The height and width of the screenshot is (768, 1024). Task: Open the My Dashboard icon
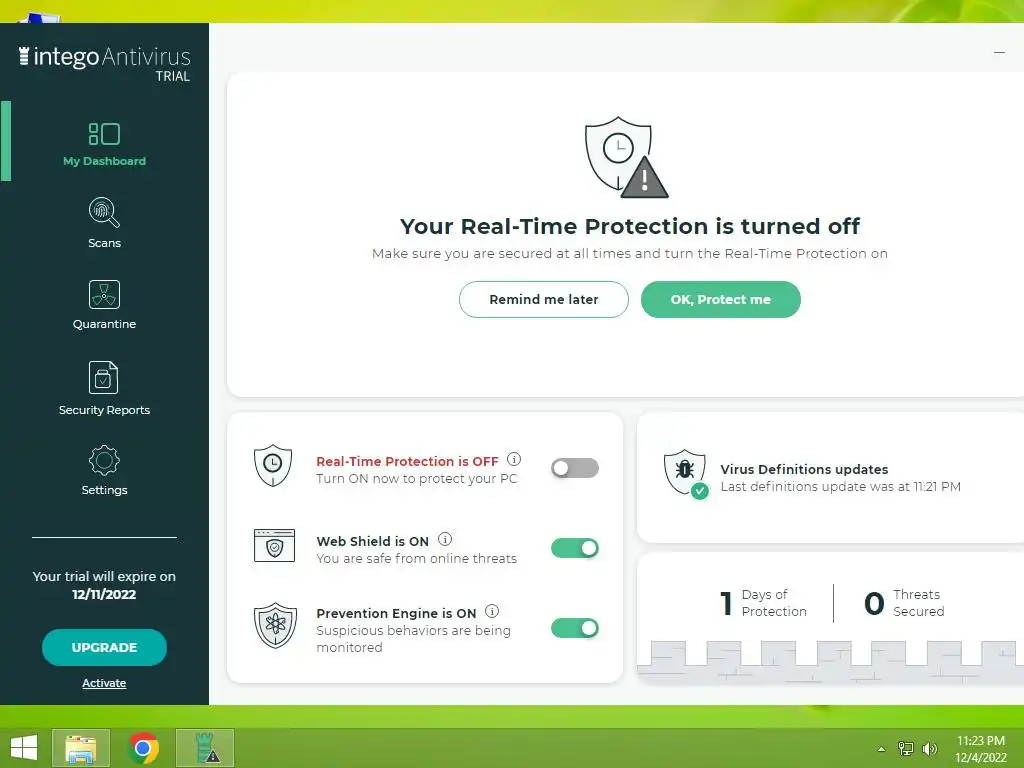104,134
